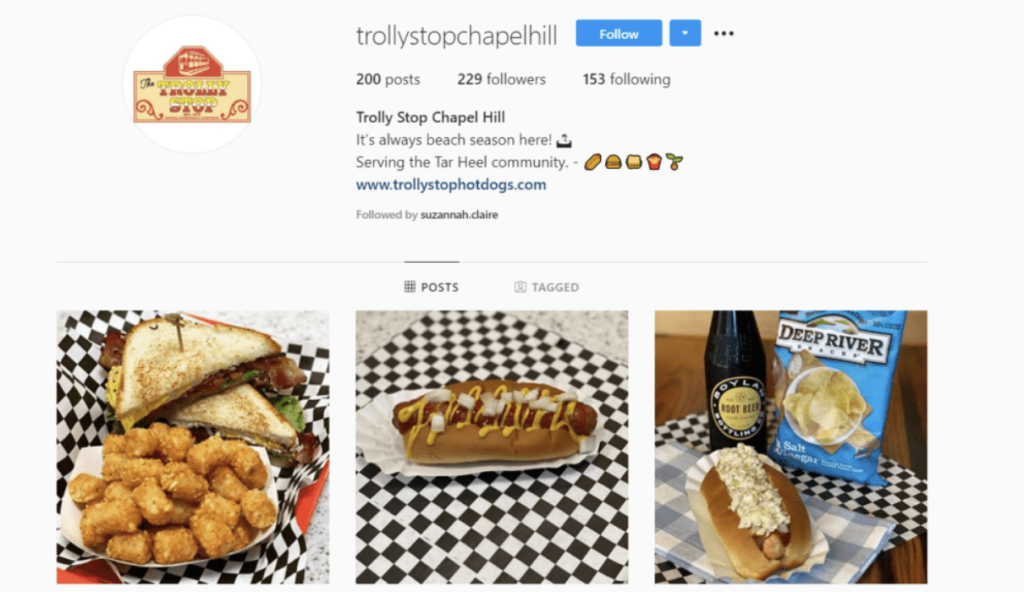The image size is (1024, 592).
Task: Open the Deep River chips post
Action: 791,447
